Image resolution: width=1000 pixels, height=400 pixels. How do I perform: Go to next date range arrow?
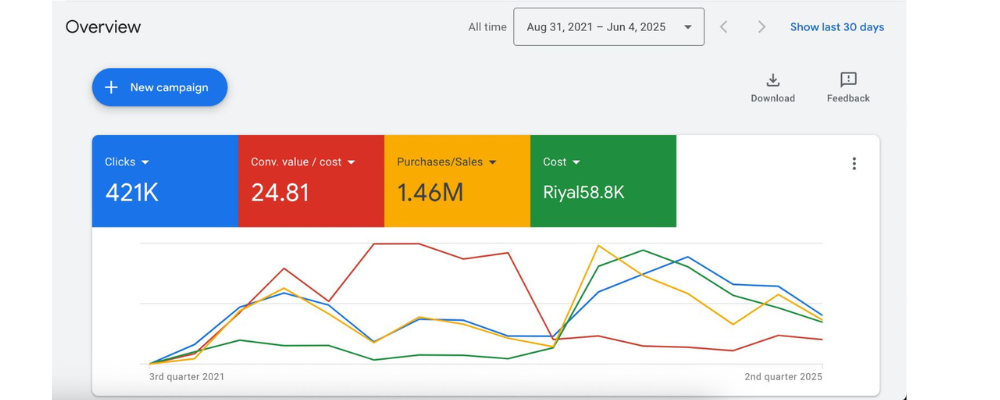[x=762, y=27]
